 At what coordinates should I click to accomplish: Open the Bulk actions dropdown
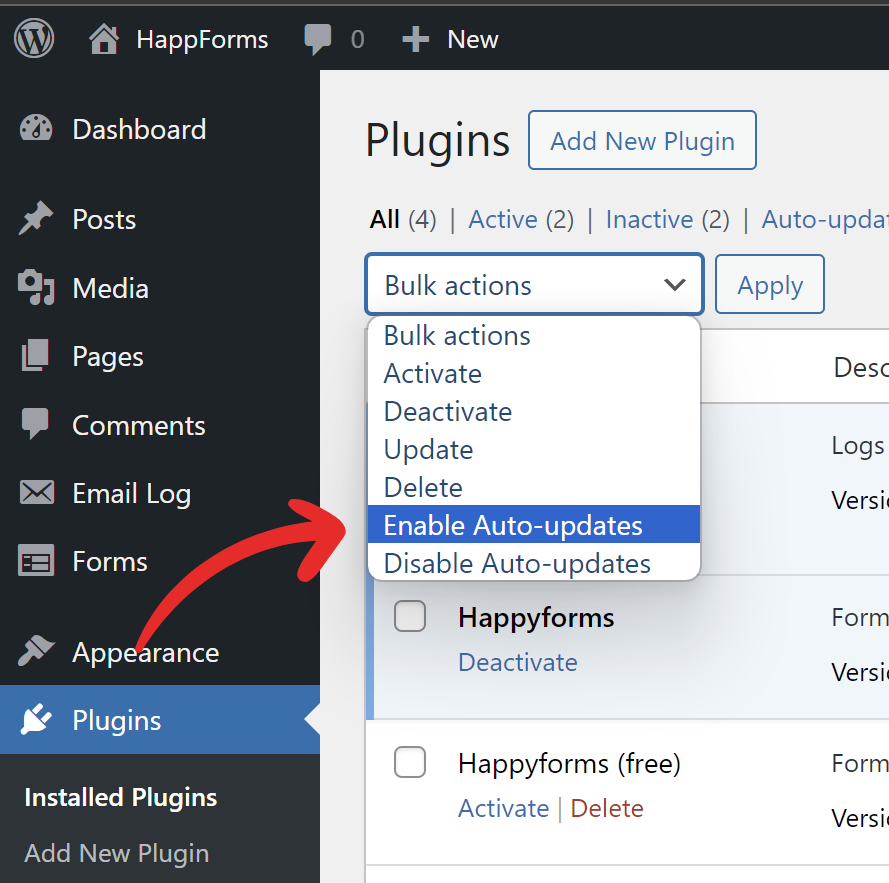pyautogui.click(x=535, y=284)
